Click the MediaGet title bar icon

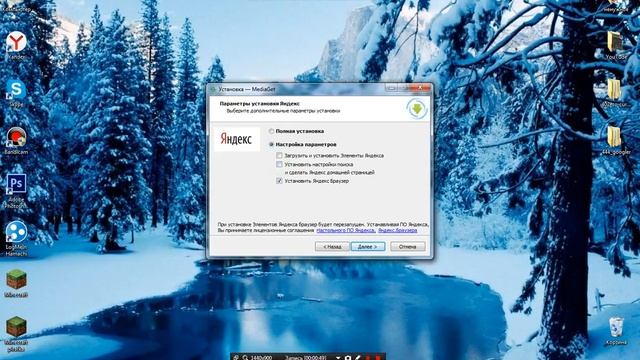pyautogui.click(x=213, y=89)
